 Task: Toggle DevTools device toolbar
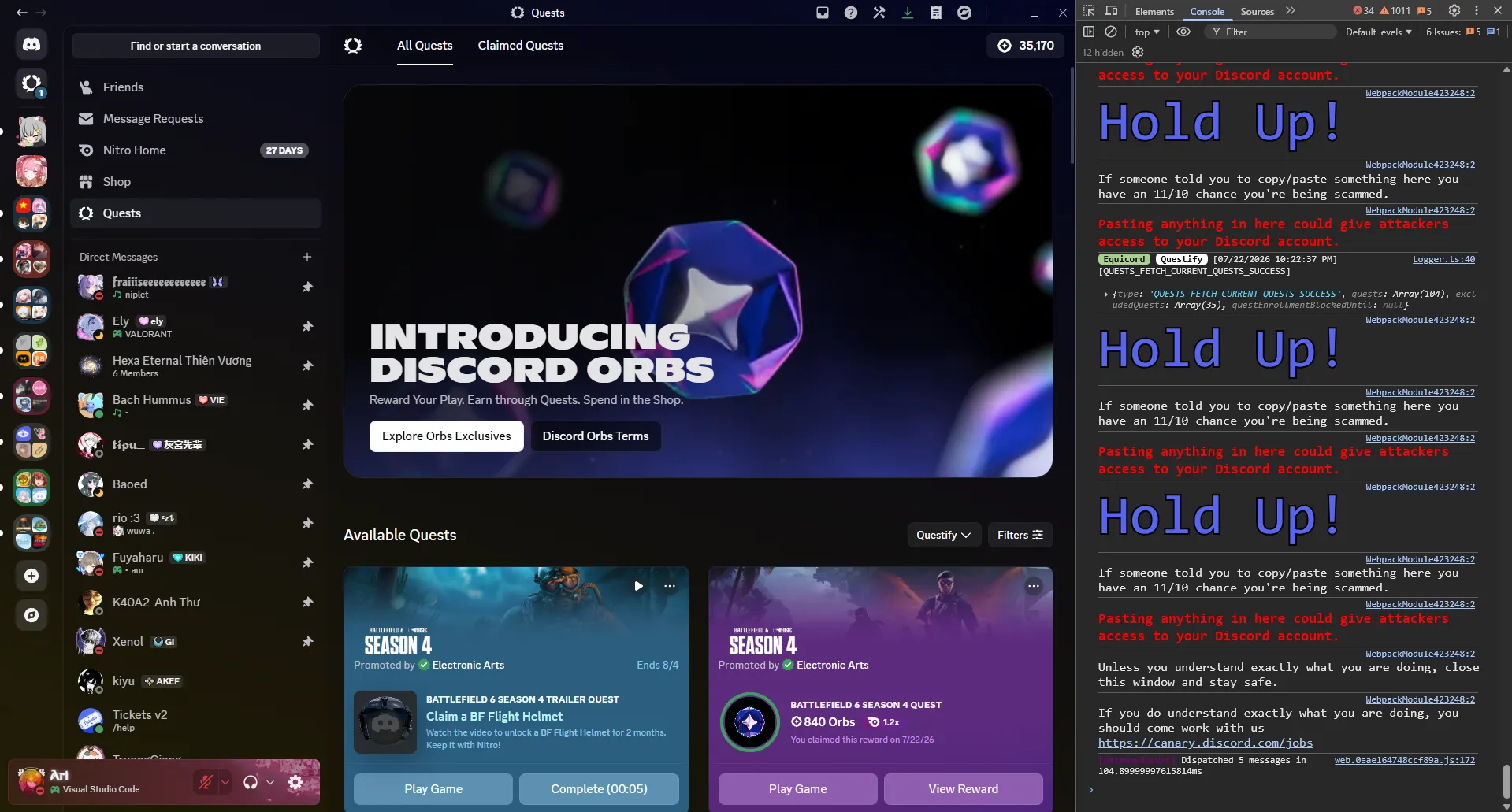1111,11
